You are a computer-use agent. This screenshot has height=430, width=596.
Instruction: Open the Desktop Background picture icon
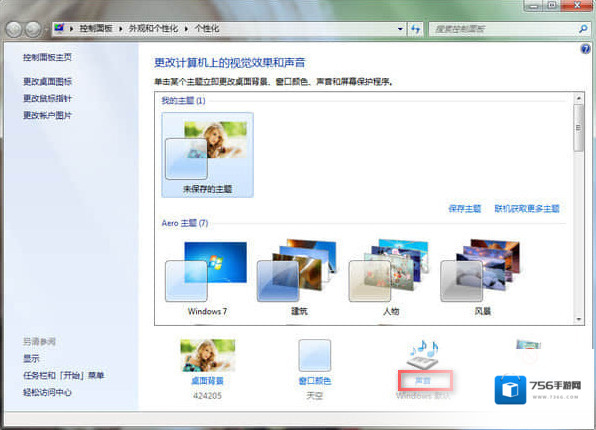click(x=208, y=355)
